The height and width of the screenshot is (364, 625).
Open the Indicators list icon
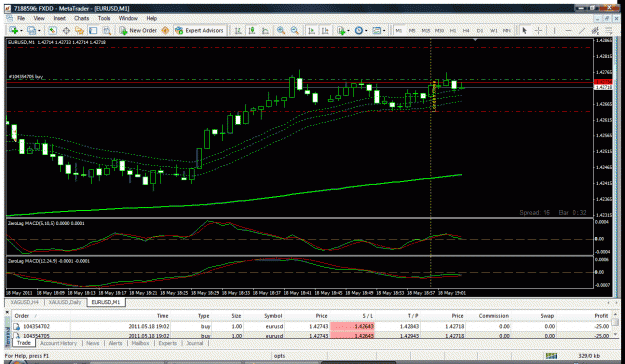click(x=341, y=30)
